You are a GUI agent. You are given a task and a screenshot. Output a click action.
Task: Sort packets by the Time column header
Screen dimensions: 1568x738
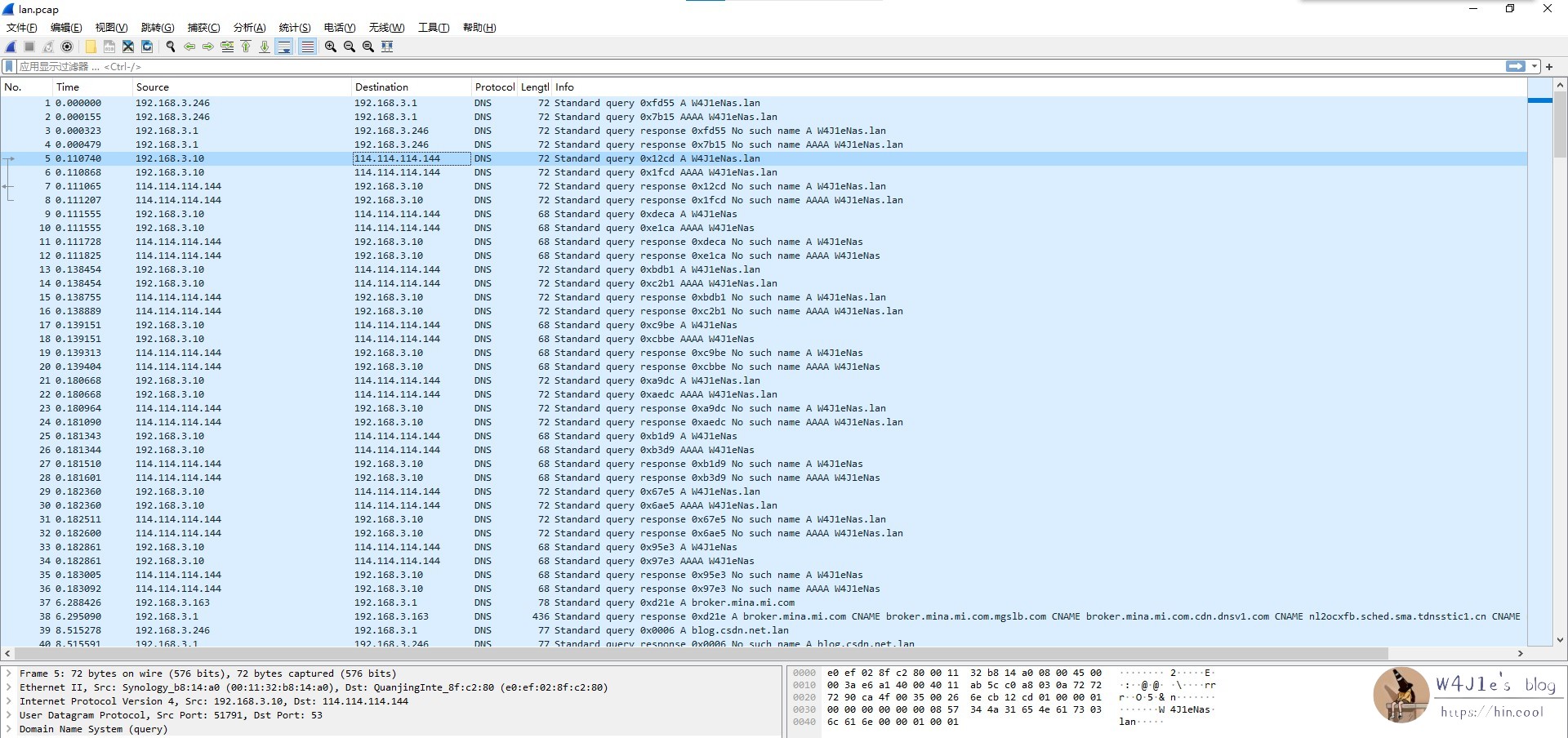91,87
